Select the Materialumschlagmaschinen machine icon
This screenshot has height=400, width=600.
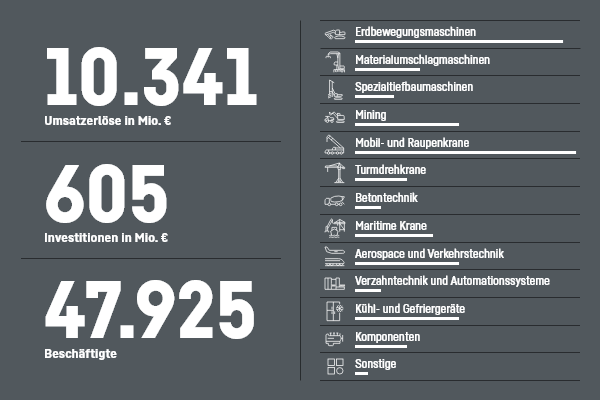click(334, 63)
